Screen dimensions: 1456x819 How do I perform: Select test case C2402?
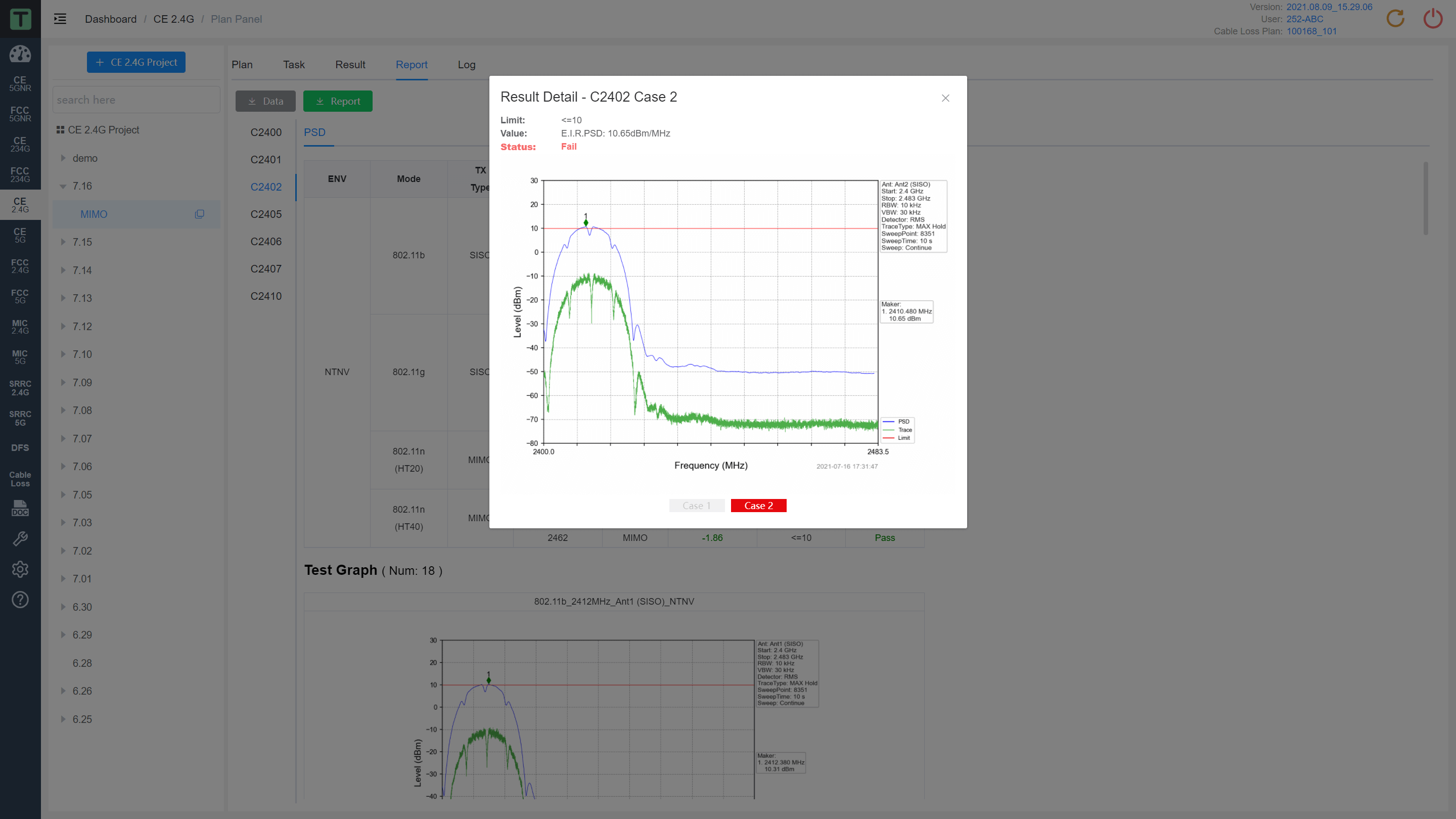pyautogui.click(x=266, y=187)
